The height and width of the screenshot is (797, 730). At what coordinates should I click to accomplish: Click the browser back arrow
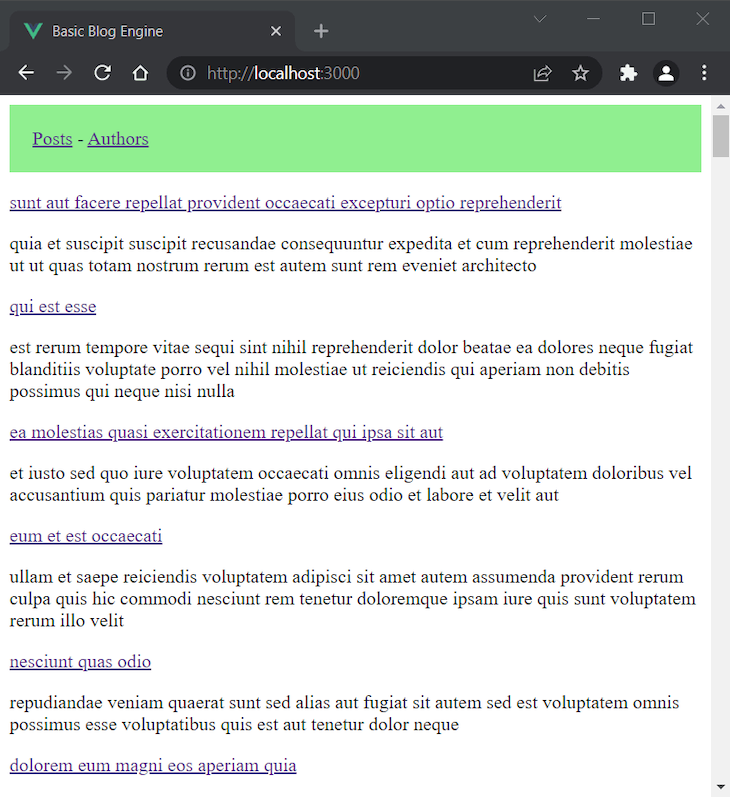click(x=26, y=73)
